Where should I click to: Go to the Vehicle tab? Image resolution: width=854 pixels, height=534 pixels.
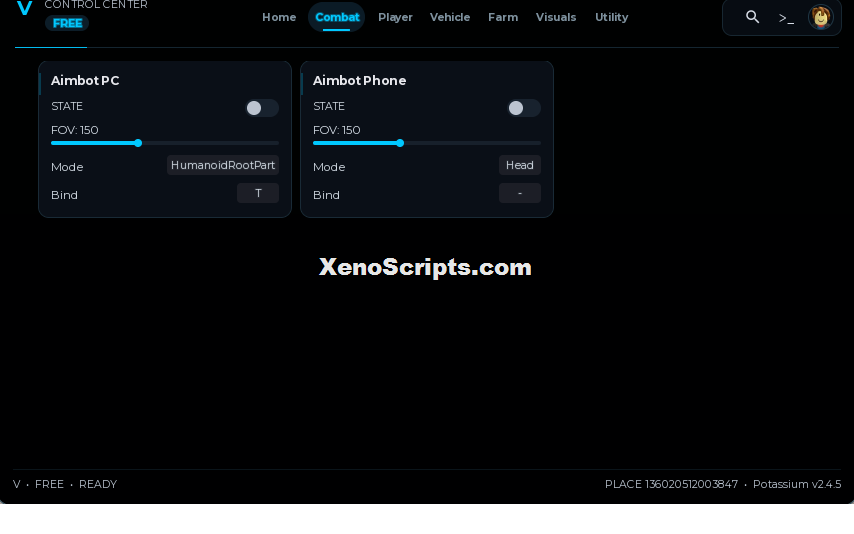(x=450, y=17)
